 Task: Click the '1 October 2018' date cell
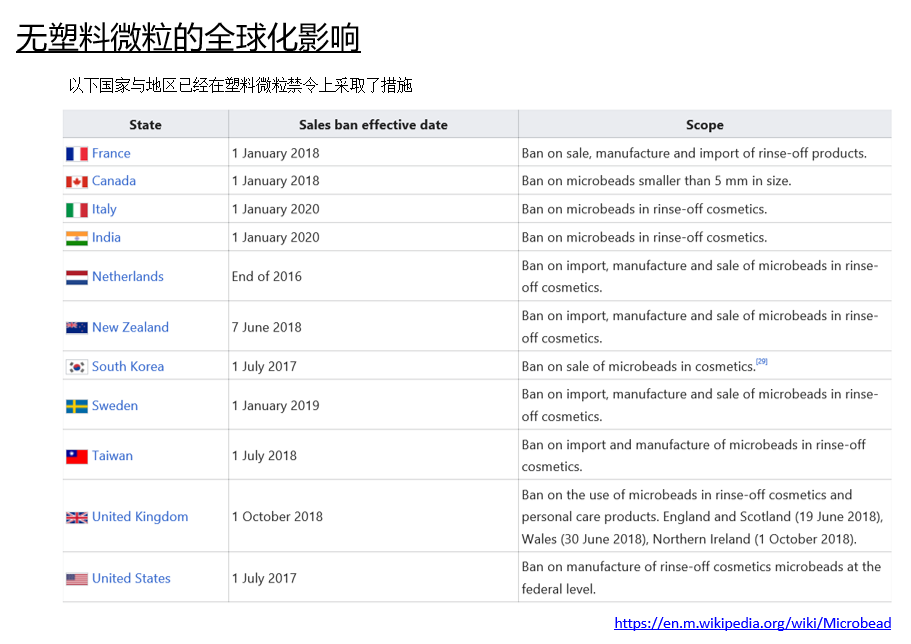pyautogui.click(x=277, y=517)
